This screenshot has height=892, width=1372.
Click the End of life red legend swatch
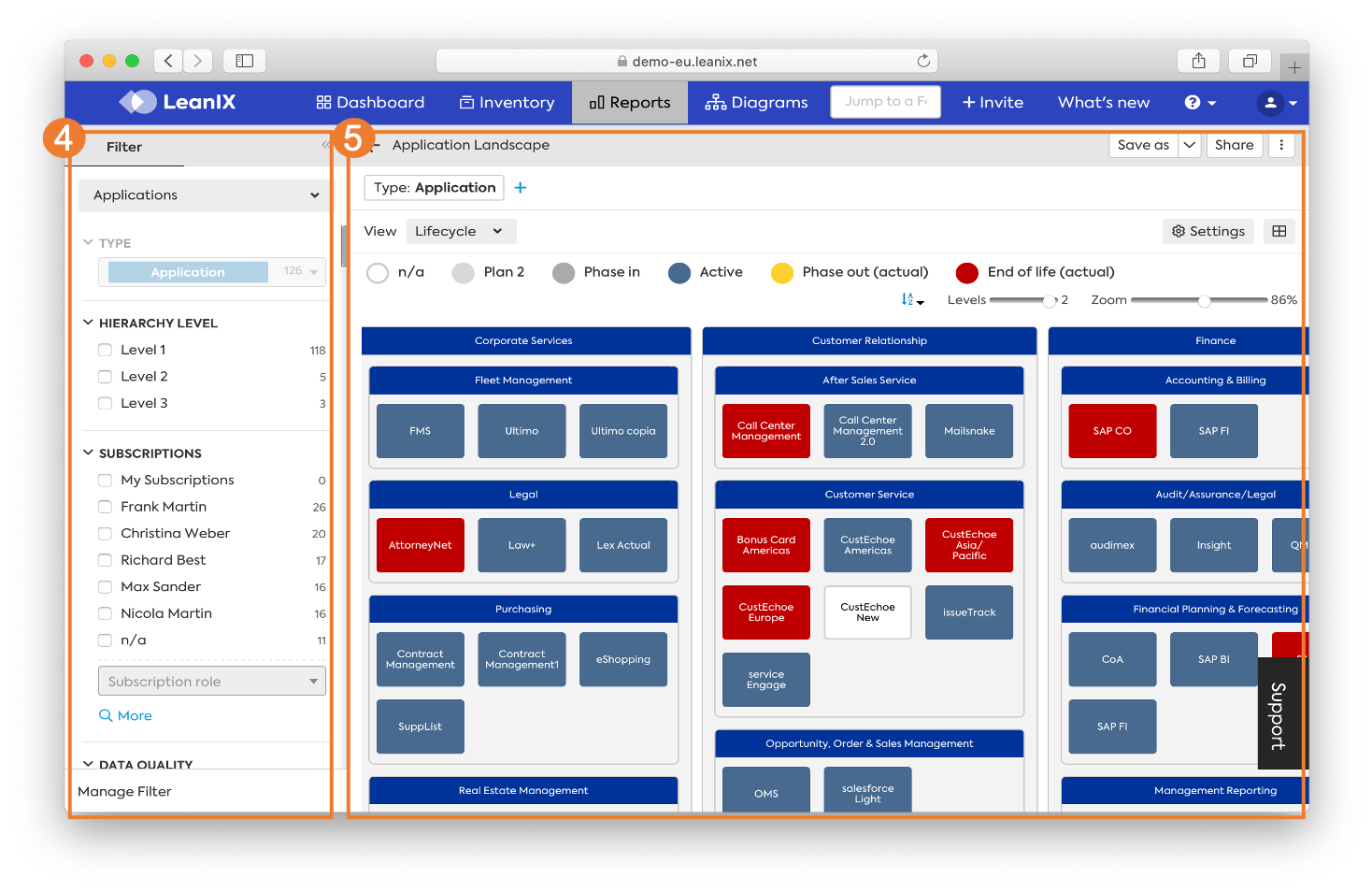pos(967,273)
